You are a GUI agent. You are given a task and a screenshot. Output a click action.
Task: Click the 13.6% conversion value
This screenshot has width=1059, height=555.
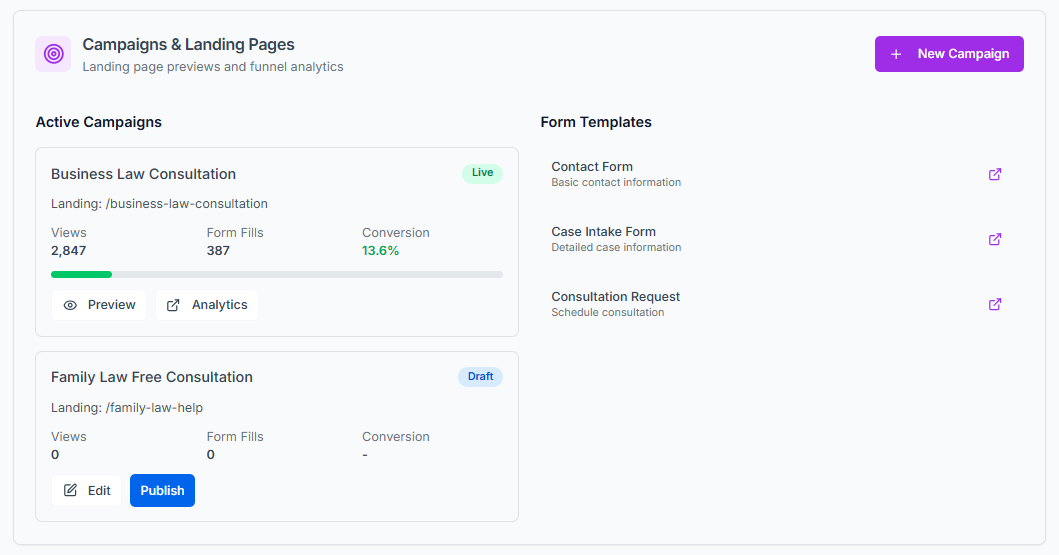point(380,251)
